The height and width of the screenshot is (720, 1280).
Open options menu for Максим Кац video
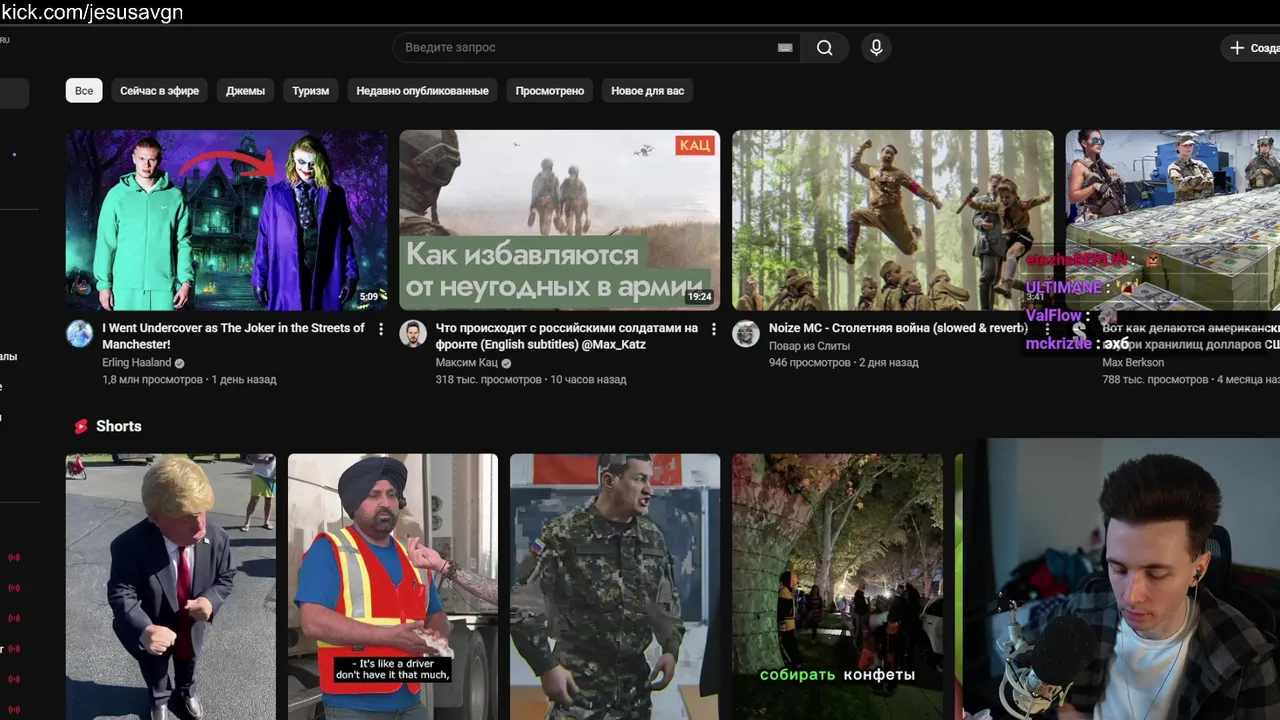(x=714, y=329)
